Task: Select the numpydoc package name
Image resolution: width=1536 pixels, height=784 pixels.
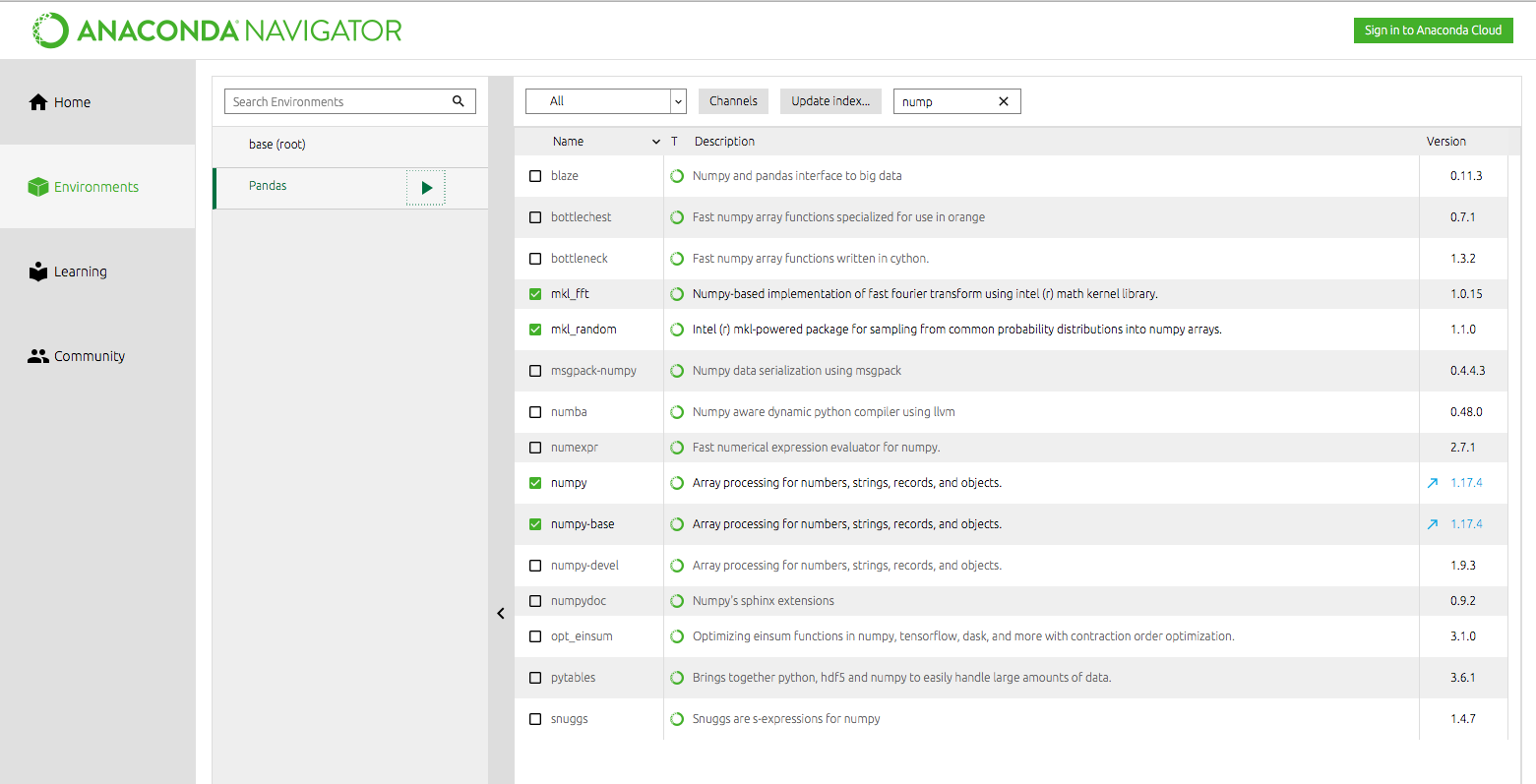Action: pos(579,601)
